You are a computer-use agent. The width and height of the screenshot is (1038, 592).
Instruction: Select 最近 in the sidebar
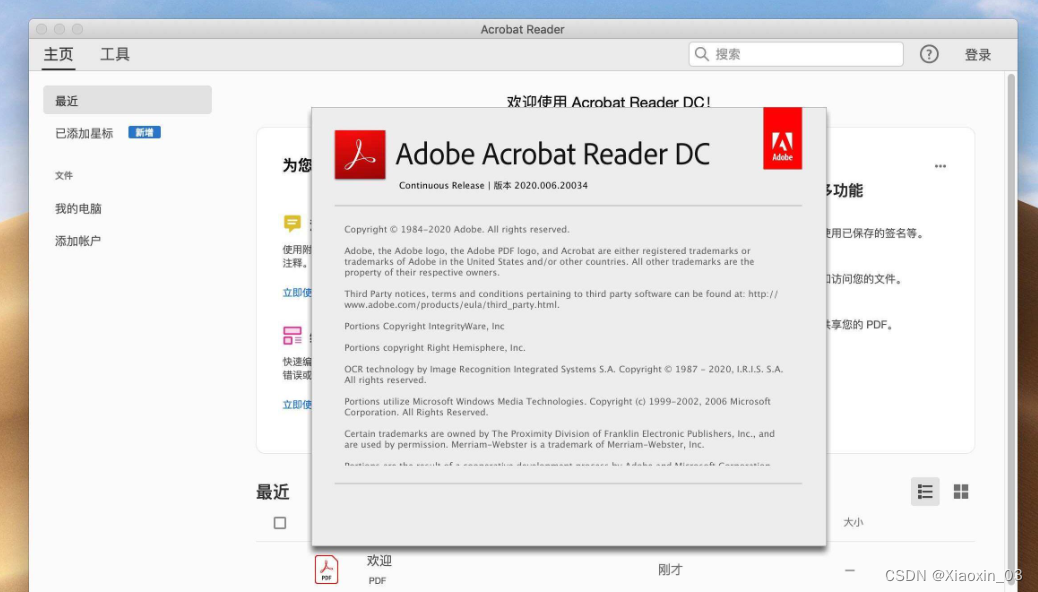pos(127,100)
